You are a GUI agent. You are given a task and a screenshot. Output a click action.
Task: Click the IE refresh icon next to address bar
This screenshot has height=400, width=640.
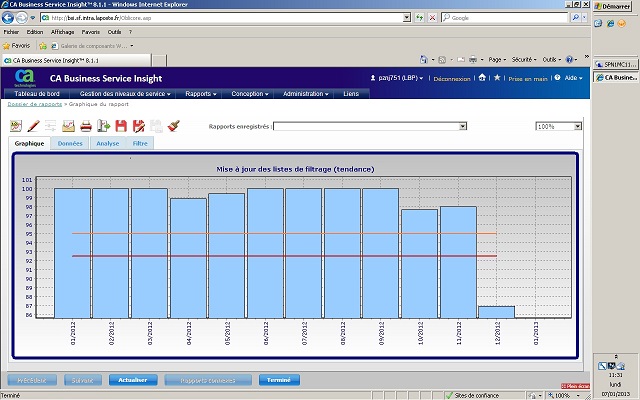tap(419, 18)
